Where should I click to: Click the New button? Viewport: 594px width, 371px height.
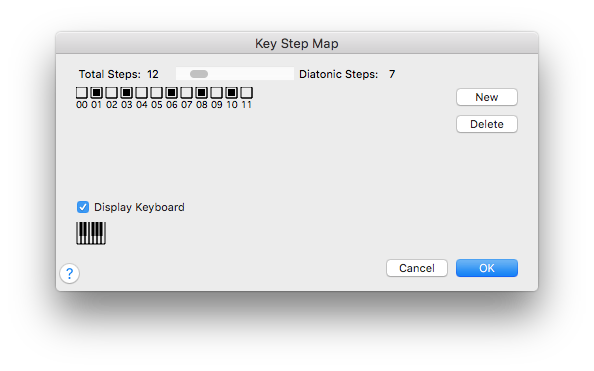[x=487, y=97]
